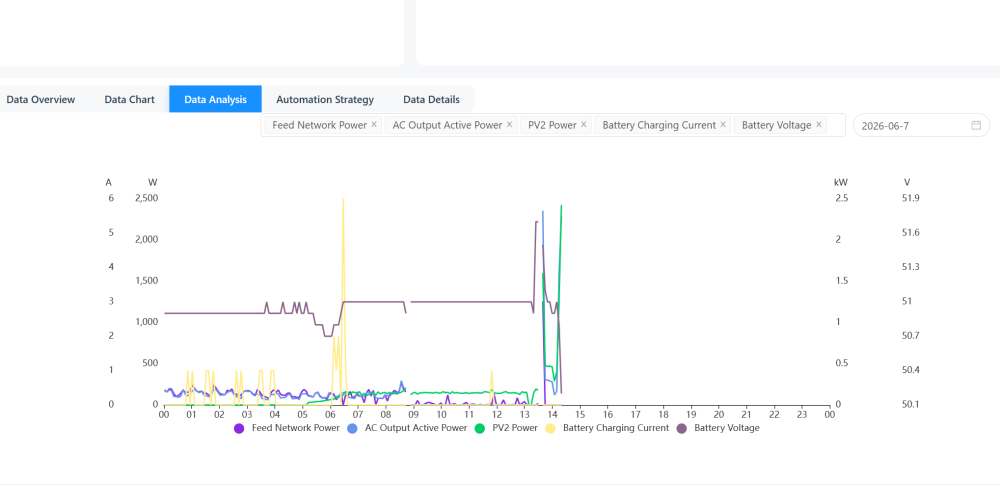Click the PV2 Power legend text
Viewport: 1000px width, 485px height.
click(x=515, y=428)
